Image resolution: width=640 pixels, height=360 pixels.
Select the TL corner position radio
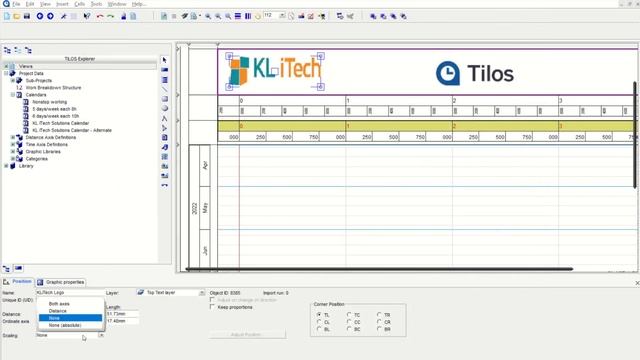pos(319,315)
